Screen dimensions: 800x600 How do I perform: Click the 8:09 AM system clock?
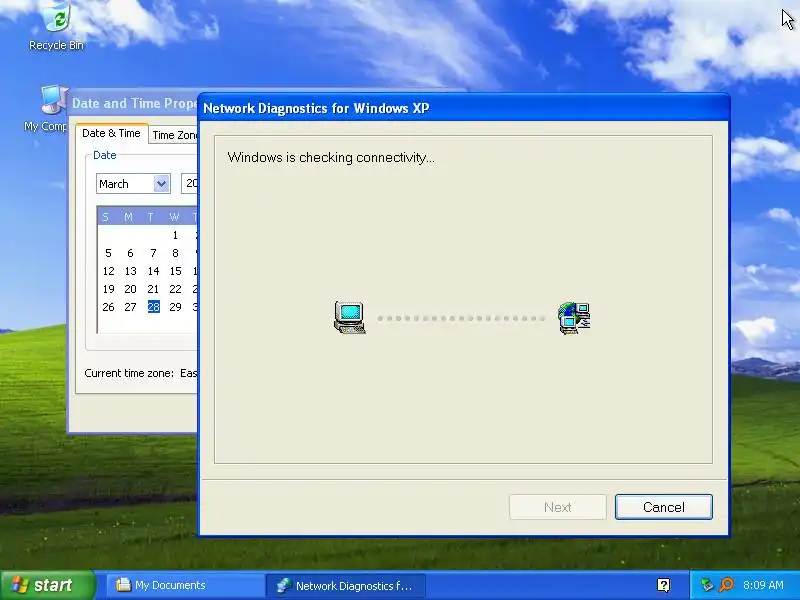763,585
